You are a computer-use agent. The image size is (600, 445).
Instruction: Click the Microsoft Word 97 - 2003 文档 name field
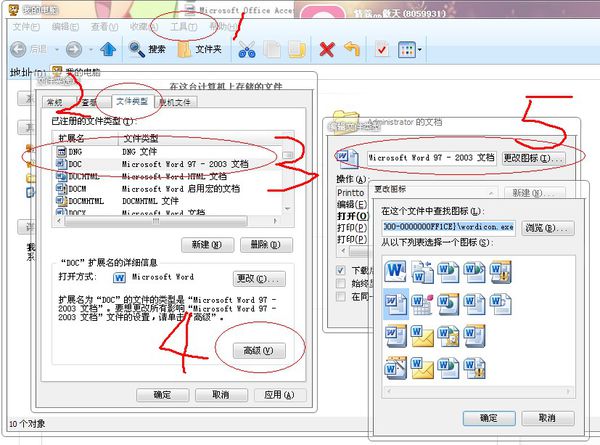click(432, 158)
